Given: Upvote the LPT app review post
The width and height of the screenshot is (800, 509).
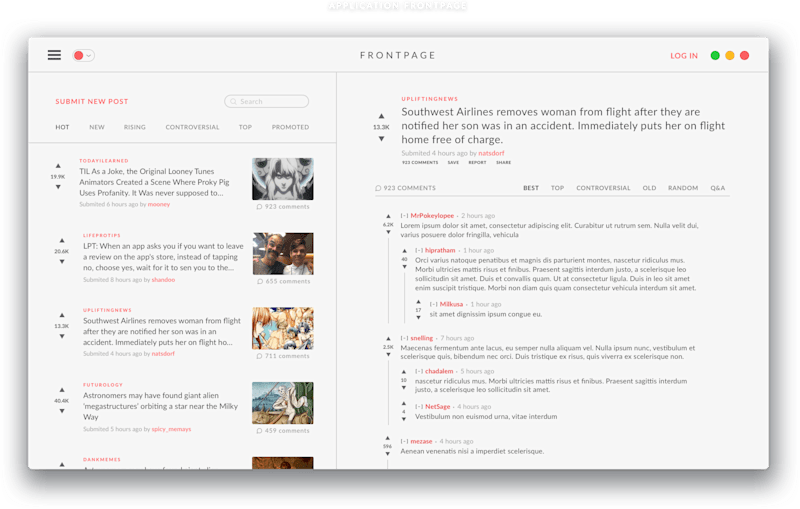Looking at the screenshot, I should coord(62,240).
